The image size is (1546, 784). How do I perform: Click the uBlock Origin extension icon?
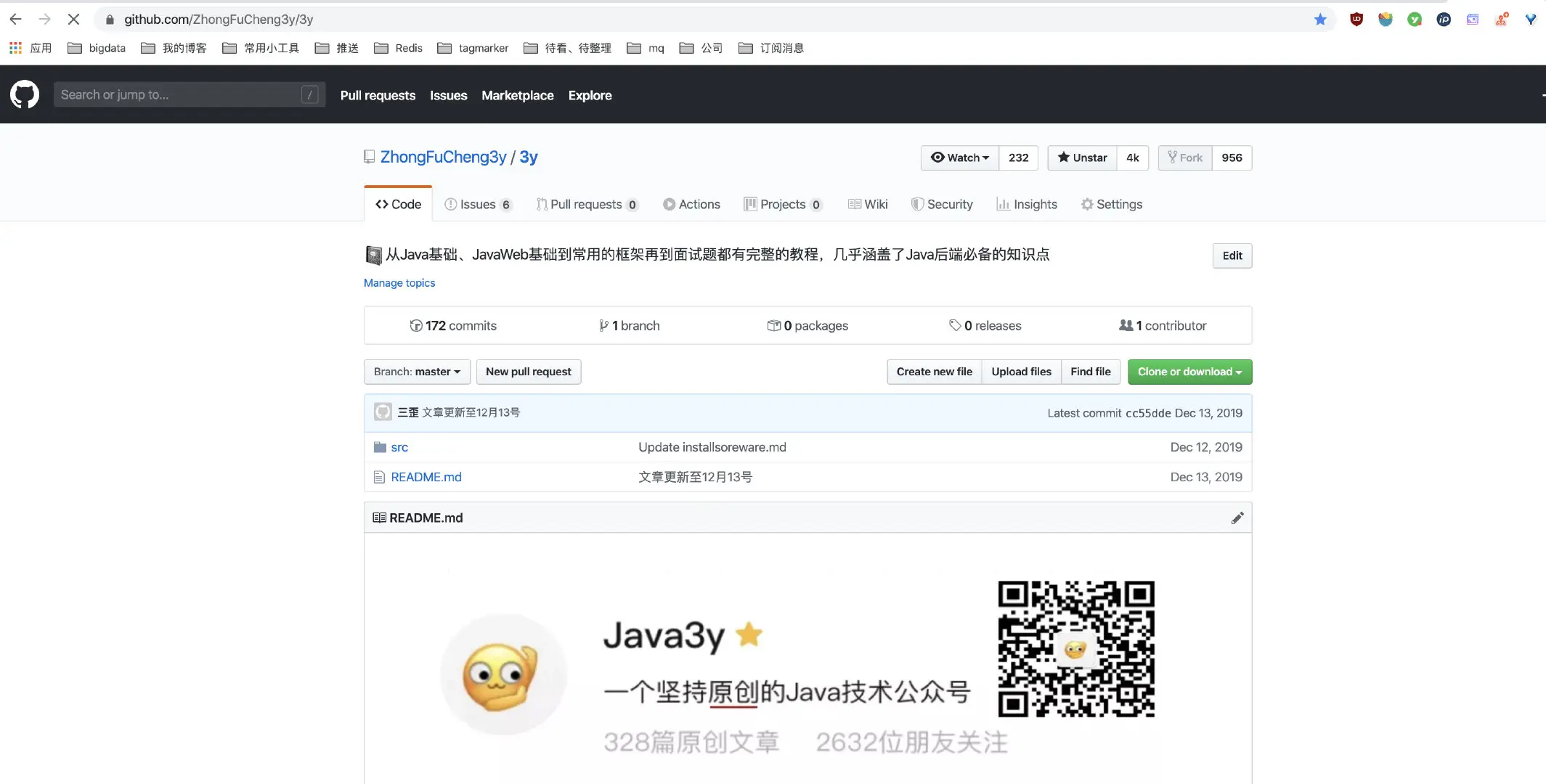pos(1356,19)
